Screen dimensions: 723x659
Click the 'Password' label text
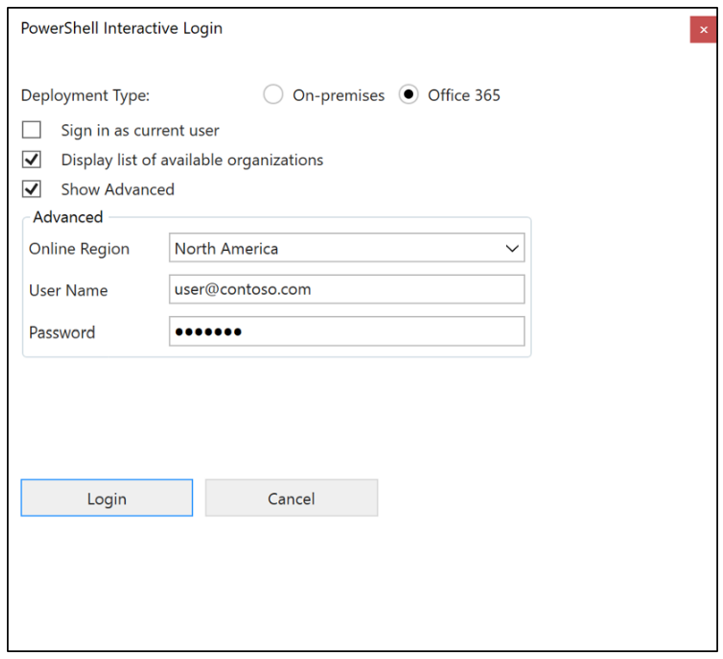tap(62, 332)
